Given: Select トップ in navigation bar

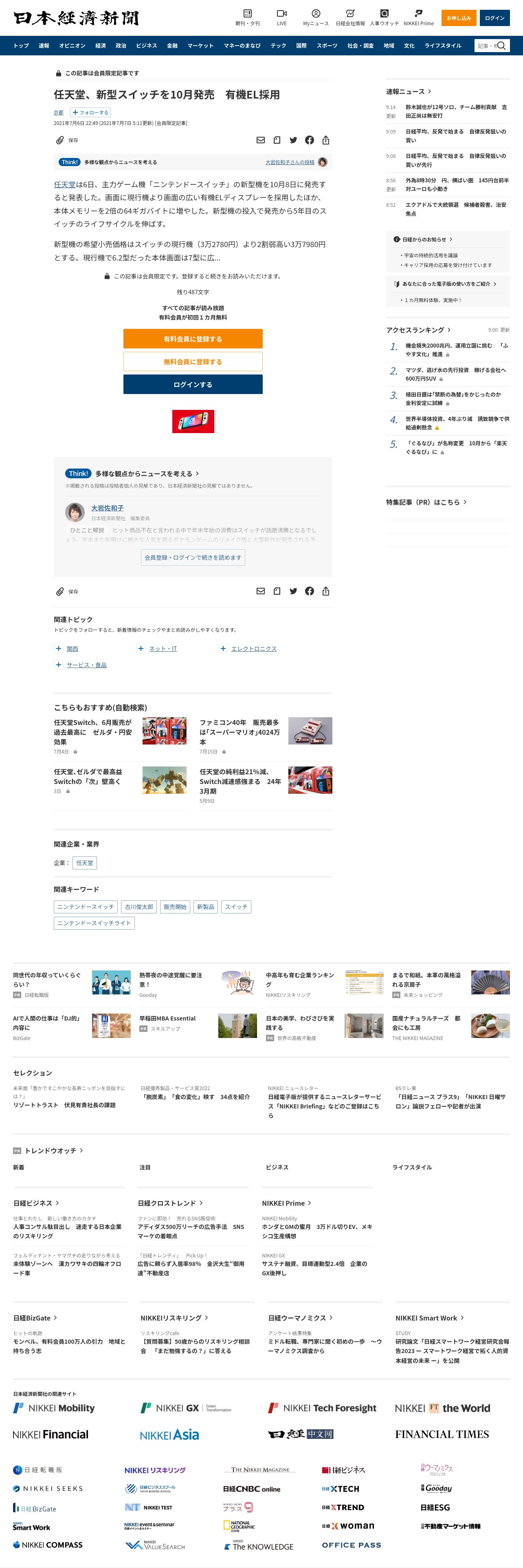Looking at the screenshot, I should point(21,46).
